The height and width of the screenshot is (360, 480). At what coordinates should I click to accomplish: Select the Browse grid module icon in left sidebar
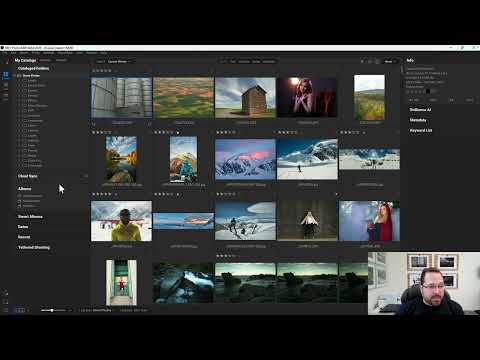point(6,75)
